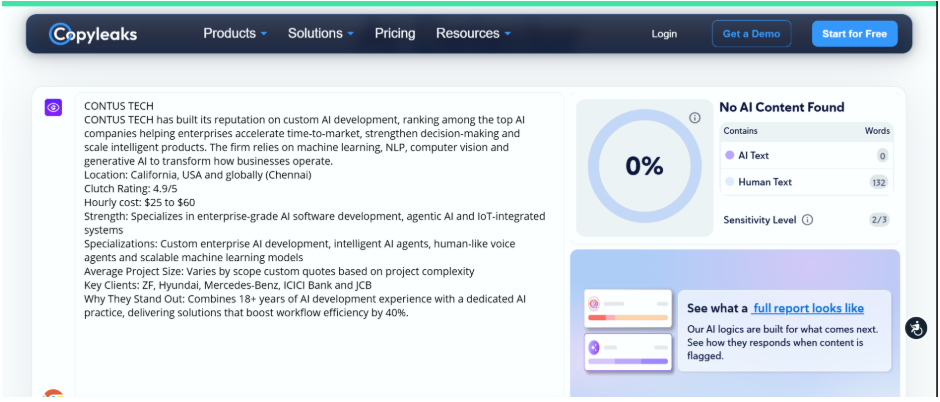Open the full report looks like link
This screenshot has width=940, height=402.
pyautogui.click(x=808, y=309)
